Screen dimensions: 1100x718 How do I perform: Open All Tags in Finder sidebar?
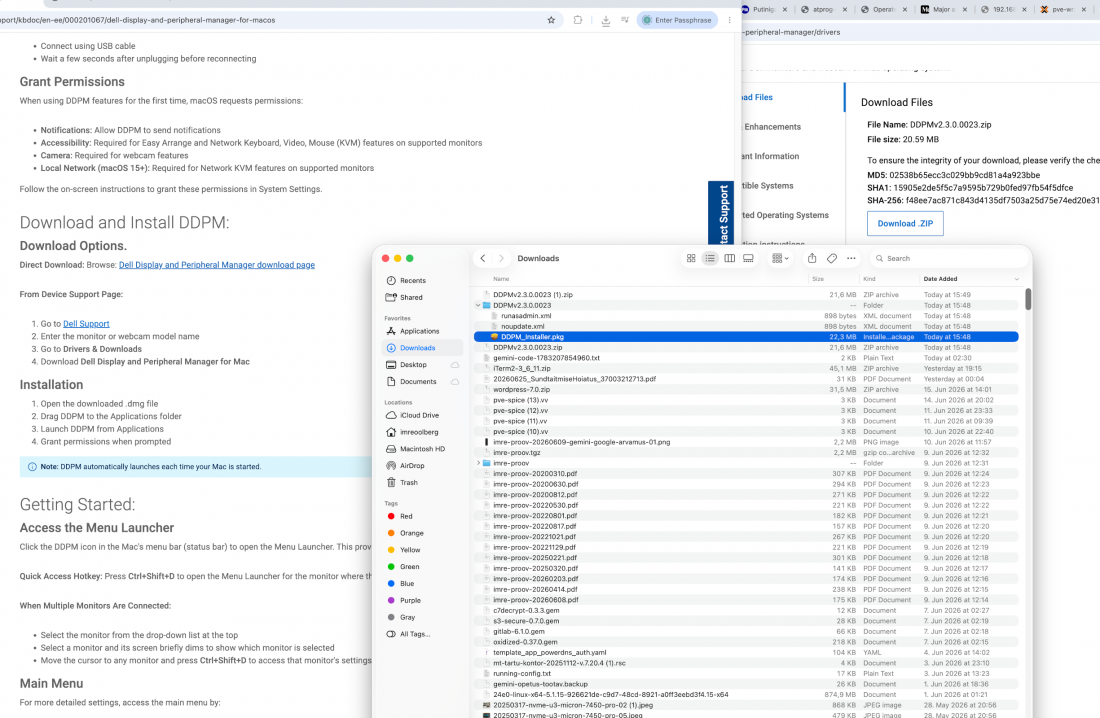[x=415, y=634]
